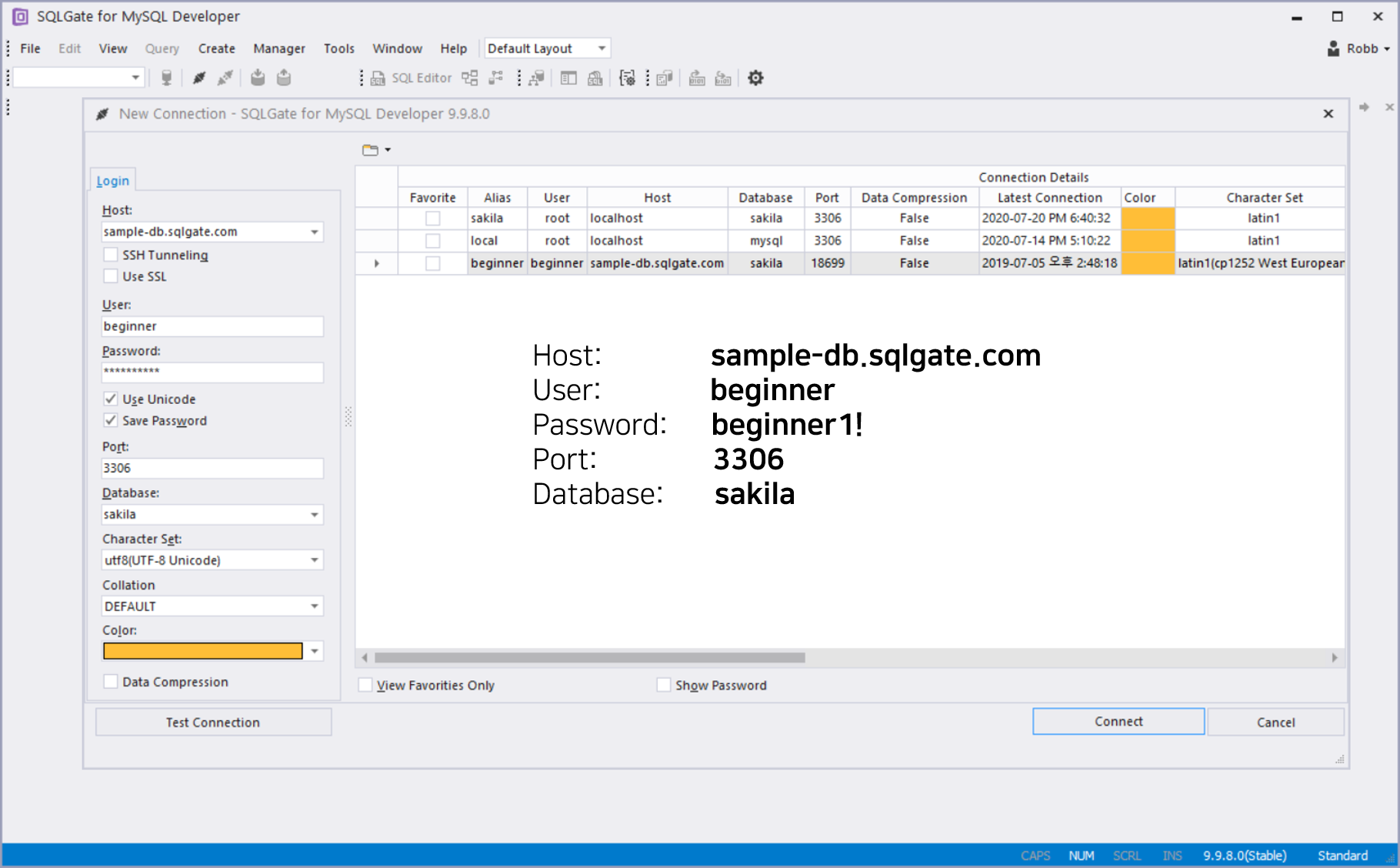Open the Create menu
Viewport: 1400px width, 868px height.
217,48
